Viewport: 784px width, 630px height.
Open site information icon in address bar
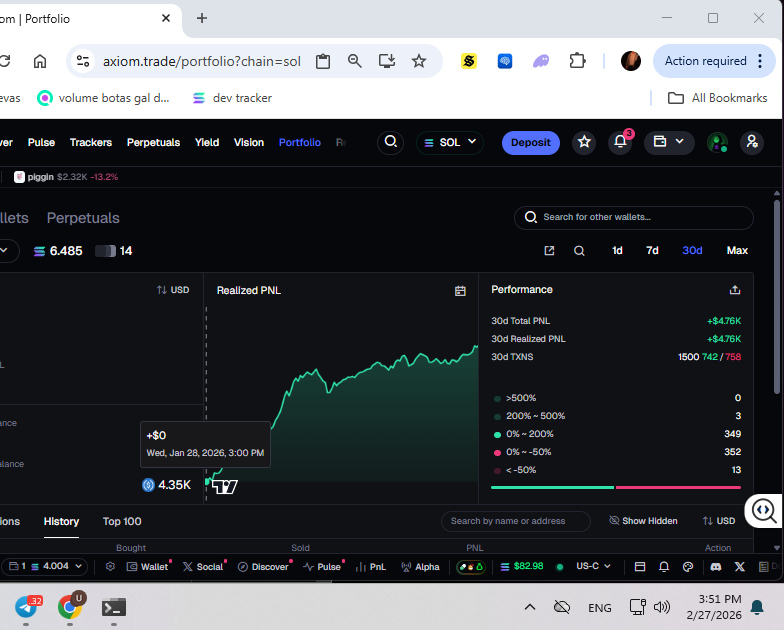(83, 61)
